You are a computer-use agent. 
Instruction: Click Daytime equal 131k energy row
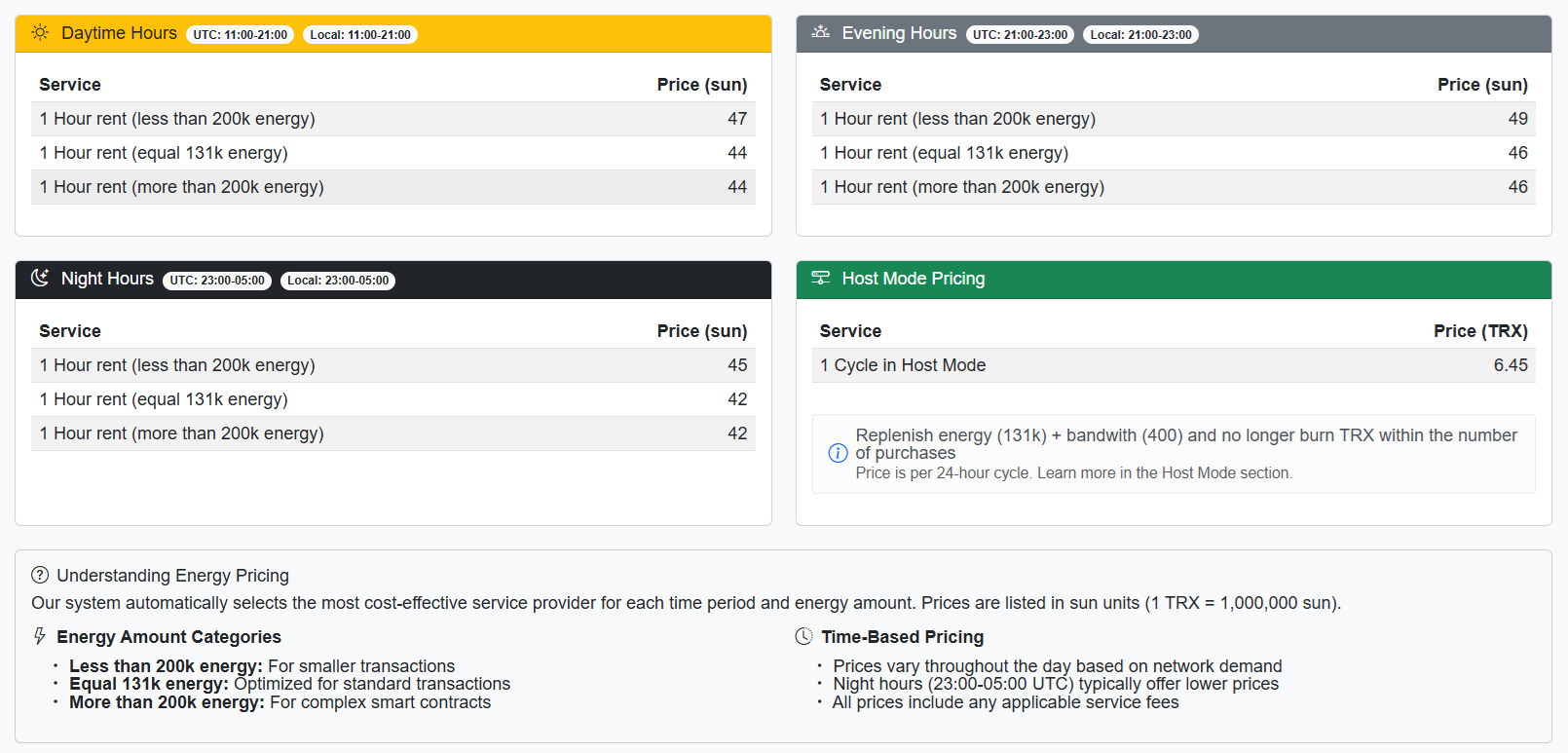393,153
